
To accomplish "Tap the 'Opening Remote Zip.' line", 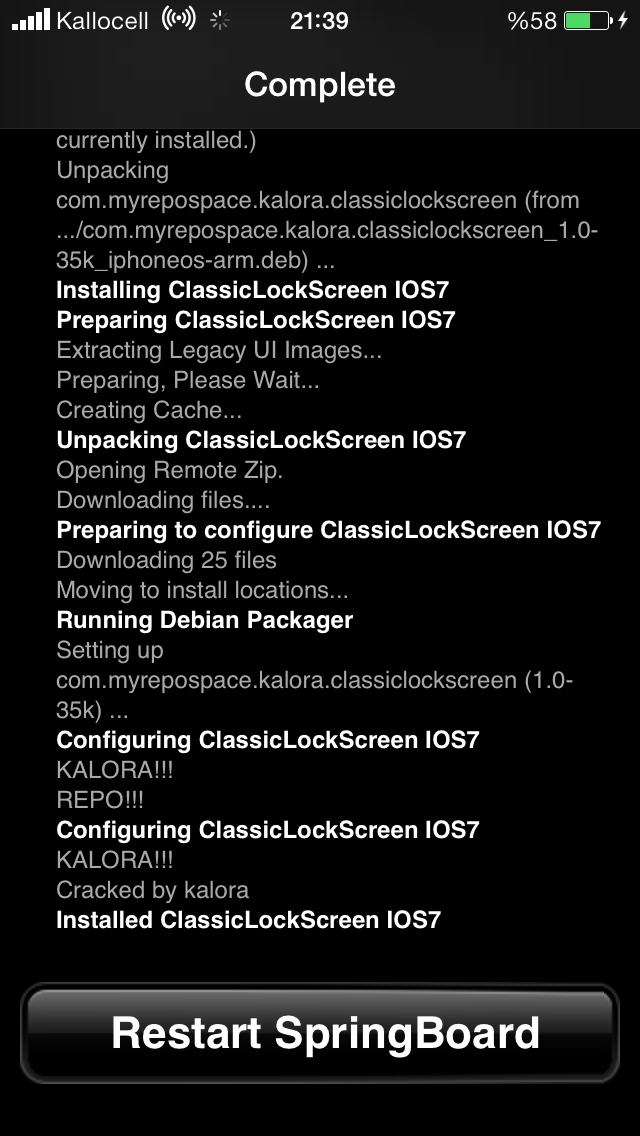I will pos(170,470).
